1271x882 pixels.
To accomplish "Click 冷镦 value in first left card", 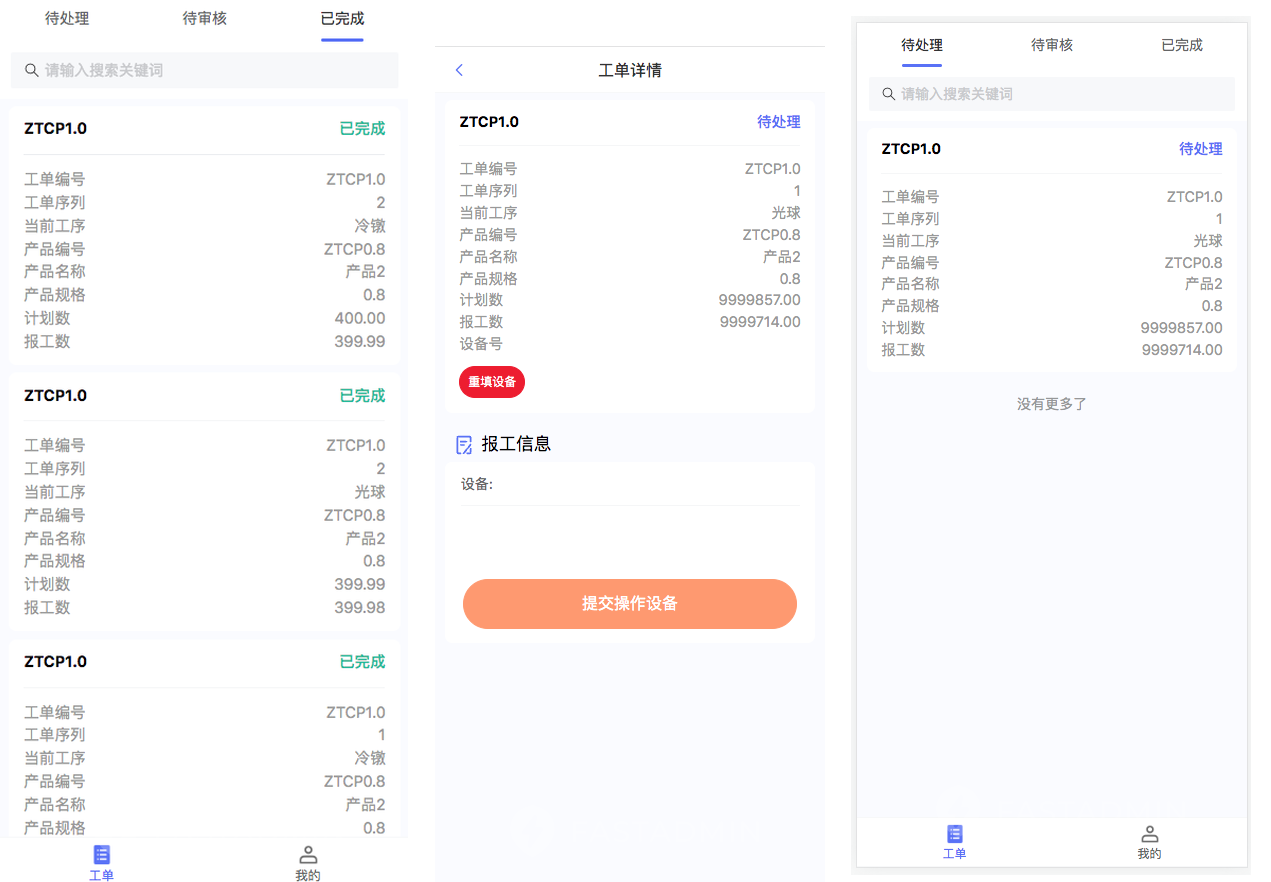I will pyautogui.click(x=370, y=226).
